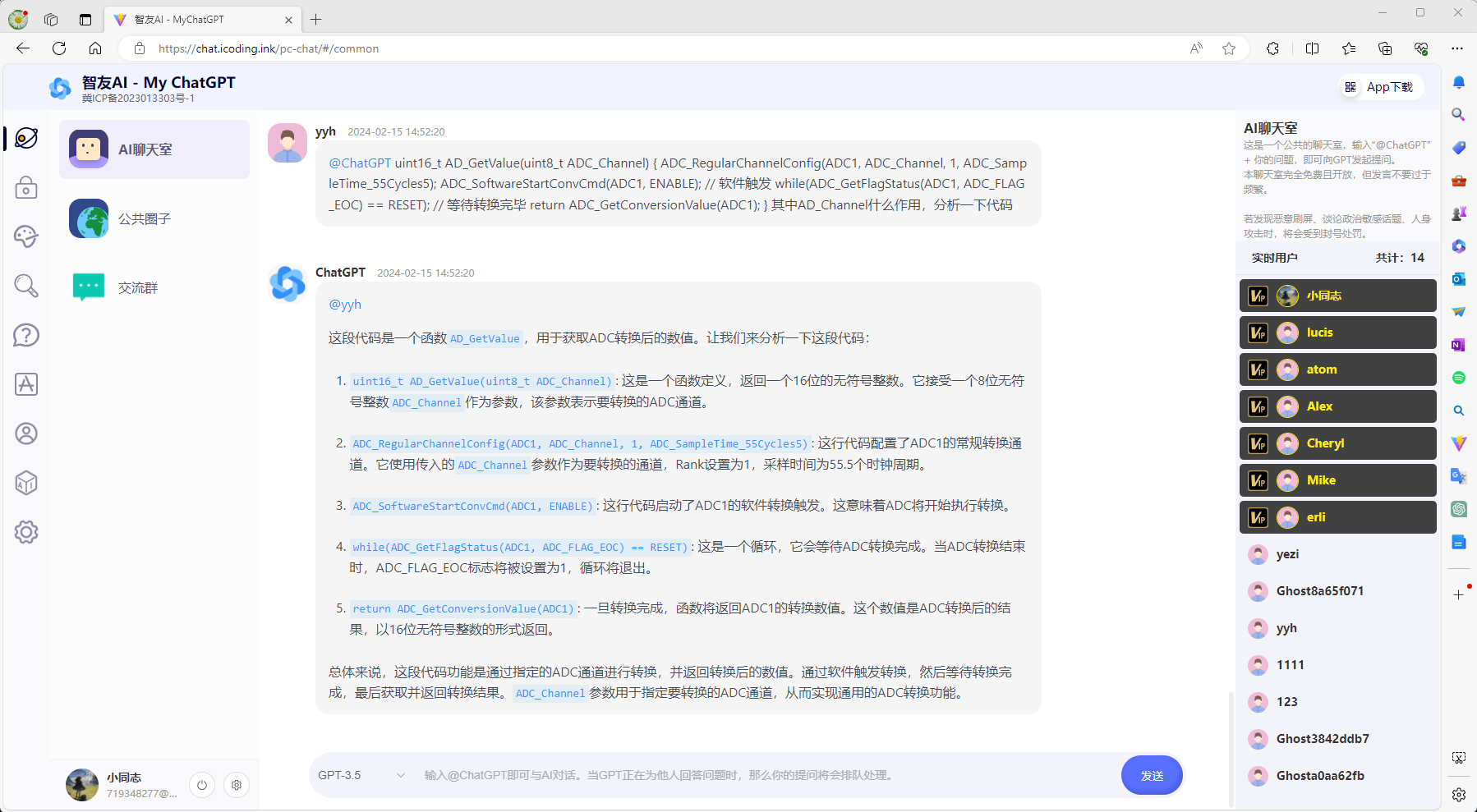Open the browser three-dots menu

1457,48
